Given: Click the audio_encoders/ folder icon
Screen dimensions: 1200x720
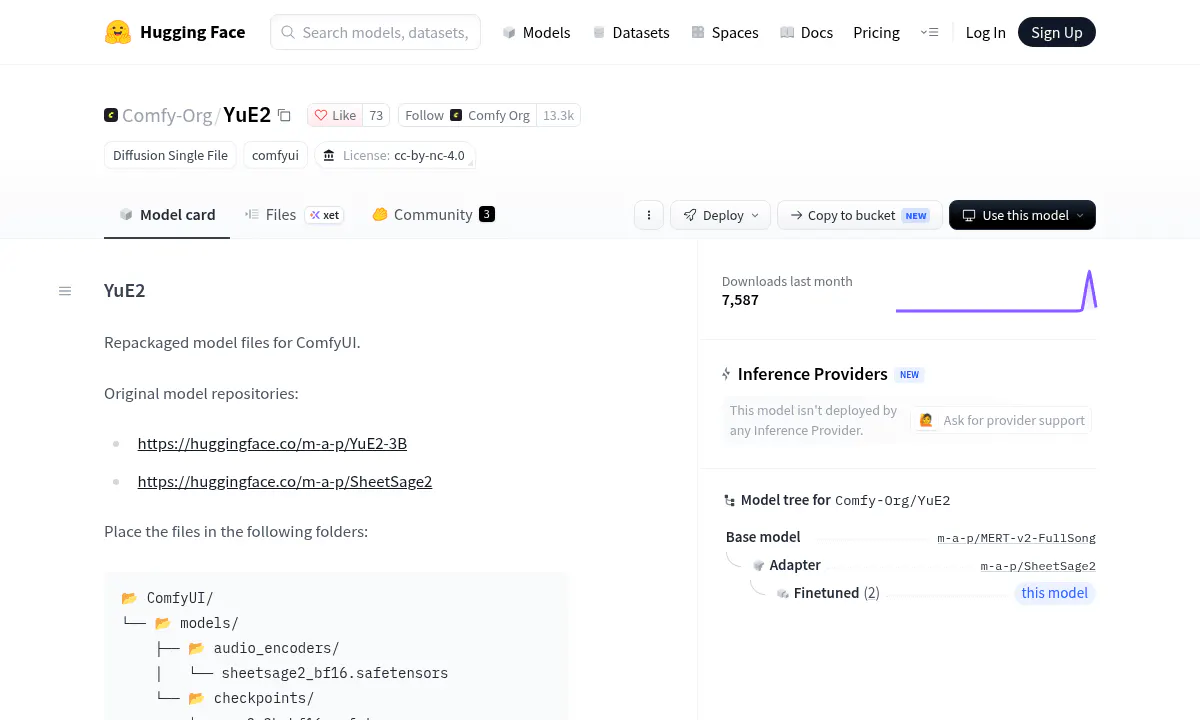Looking at the screenshot, I should pos(196,648).
